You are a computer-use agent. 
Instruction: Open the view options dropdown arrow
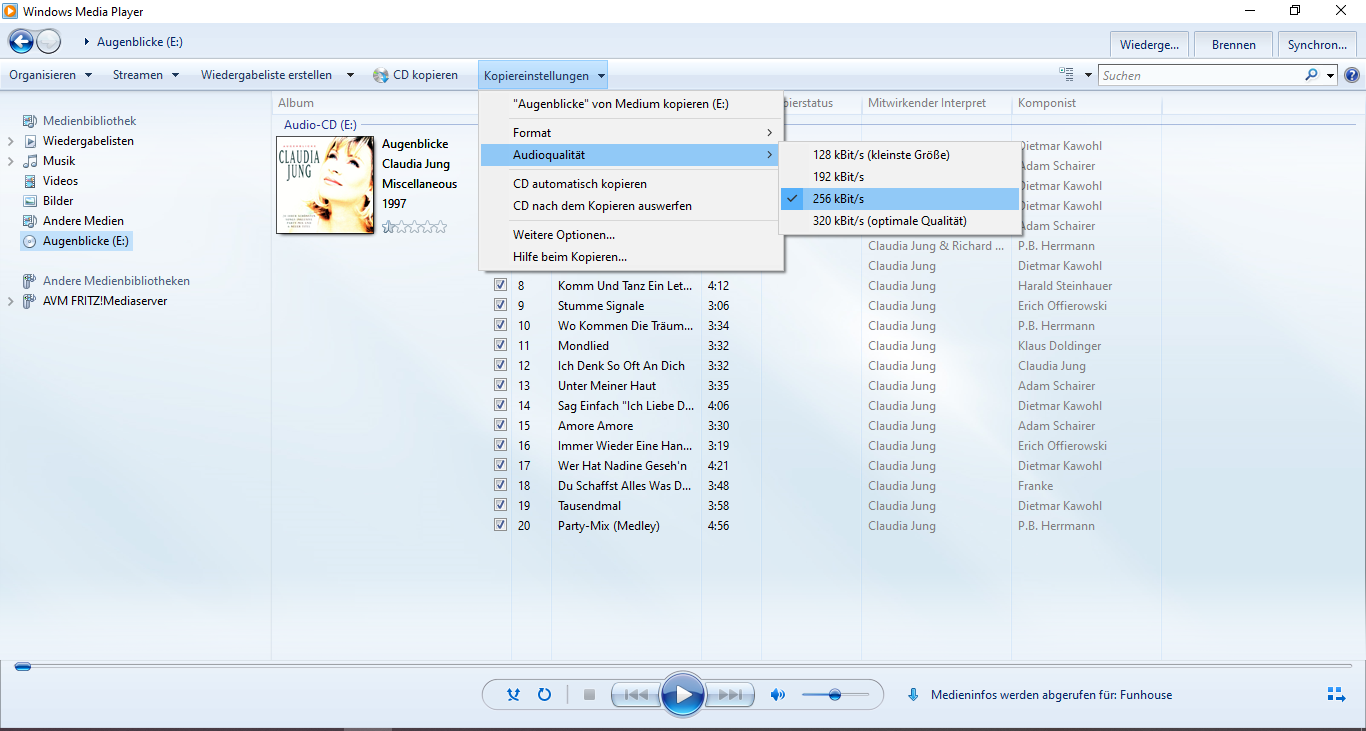[x=1088, y=75]
